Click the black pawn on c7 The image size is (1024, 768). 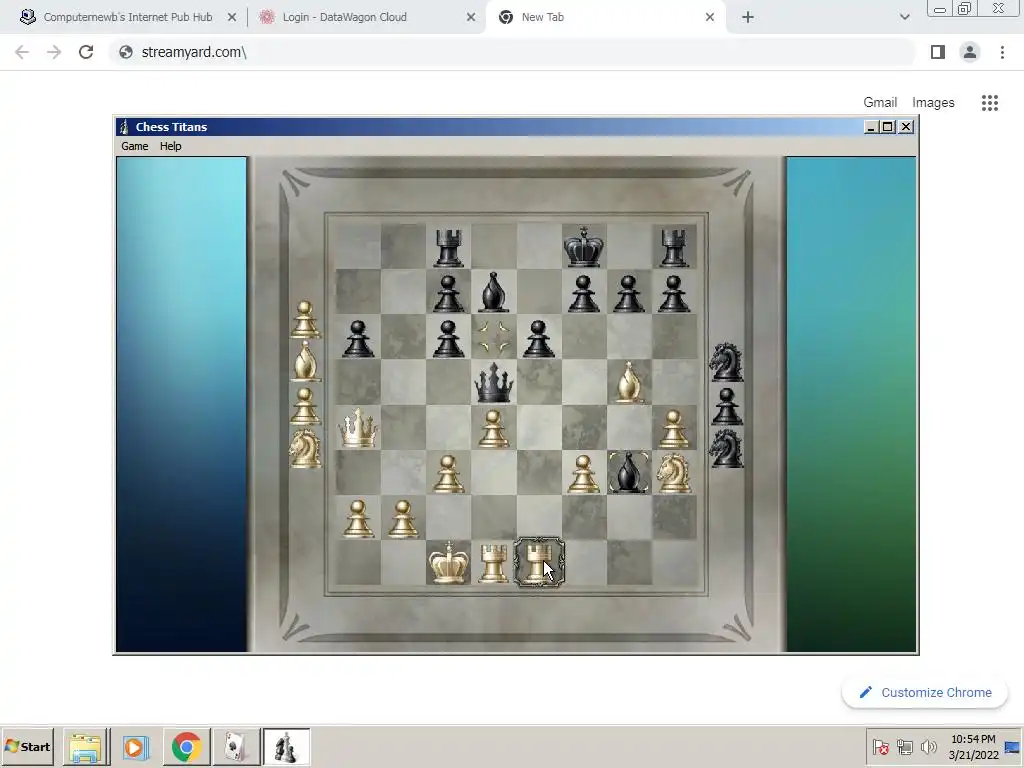448,293
